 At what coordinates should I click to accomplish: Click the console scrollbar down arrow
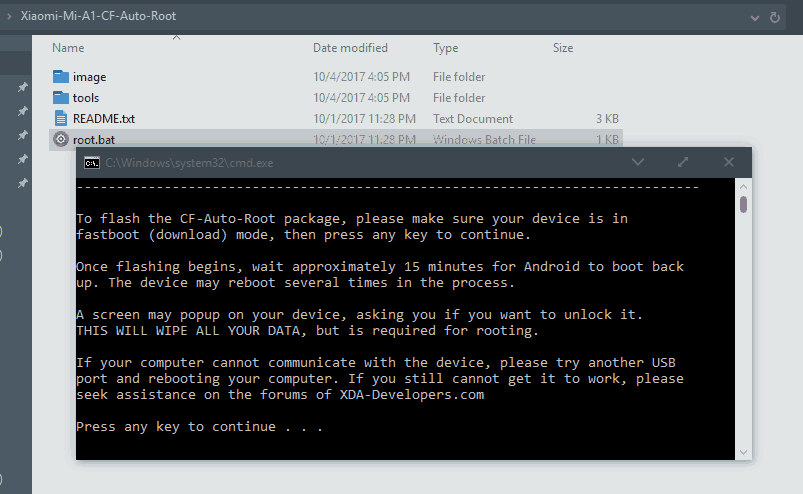[x=743, y=452]
